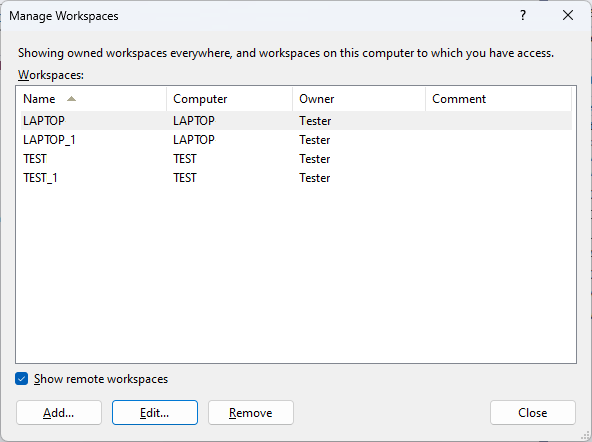Viewport: 592px width, 442px height.
Task: Select the TEST workspace name
Action: (x=35, y=159)
